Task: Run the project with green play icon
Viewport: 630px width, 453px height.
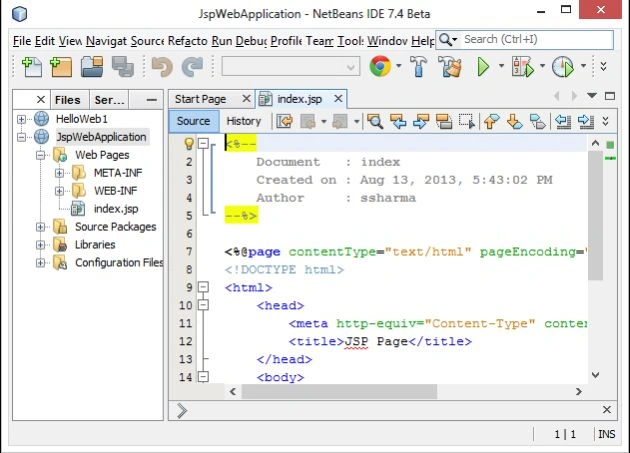Action: (483, 66)
